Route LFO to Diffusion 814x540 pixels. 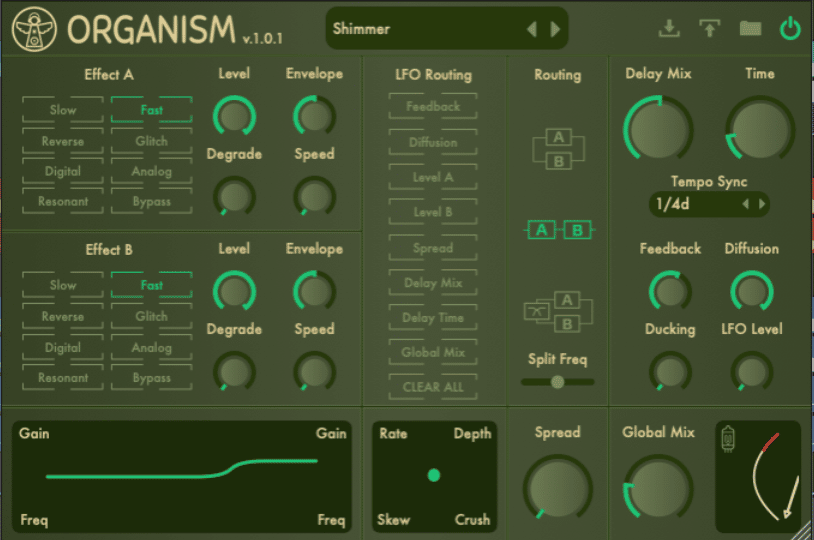tap(433, 142)
